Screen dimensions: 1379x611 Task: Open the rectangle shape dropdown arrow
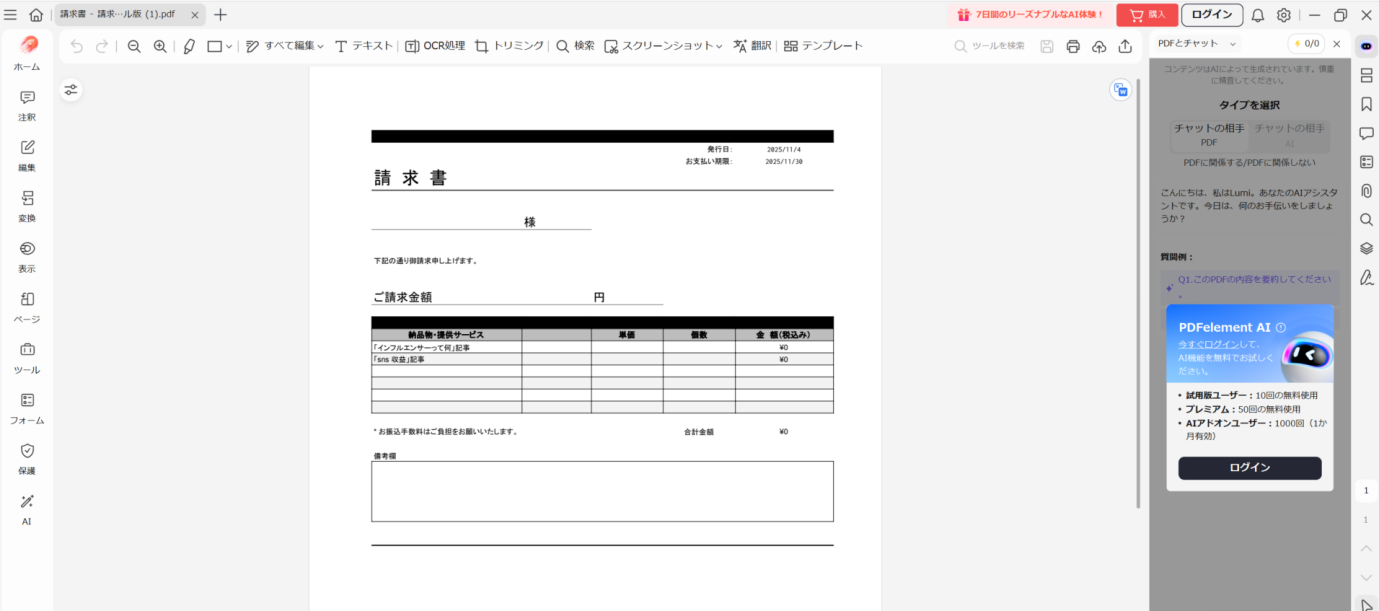click(x=229, y=47)
